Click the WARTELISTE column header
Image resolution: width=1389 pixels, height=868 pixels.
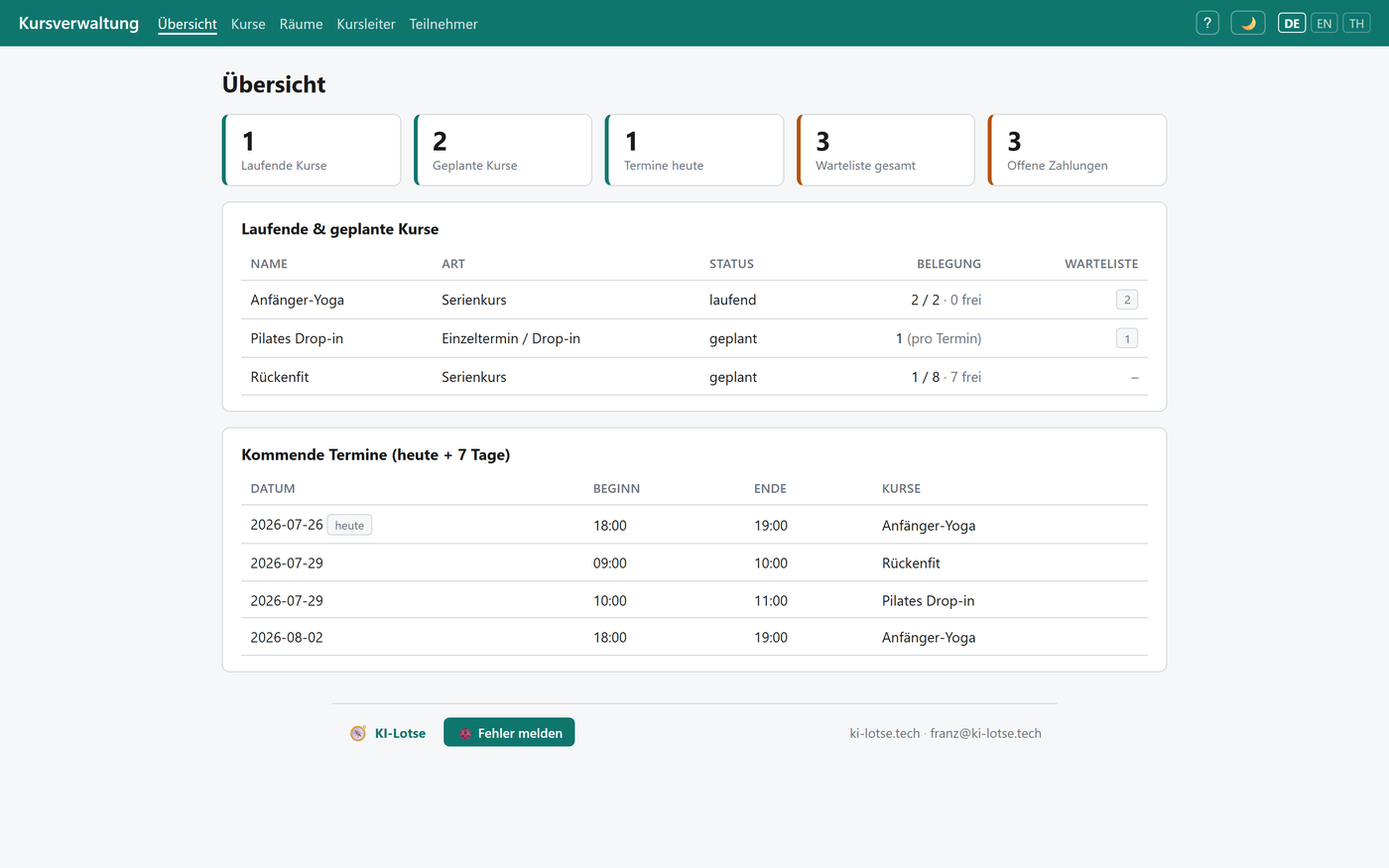pyautogui.click(x=1101, y=264)
